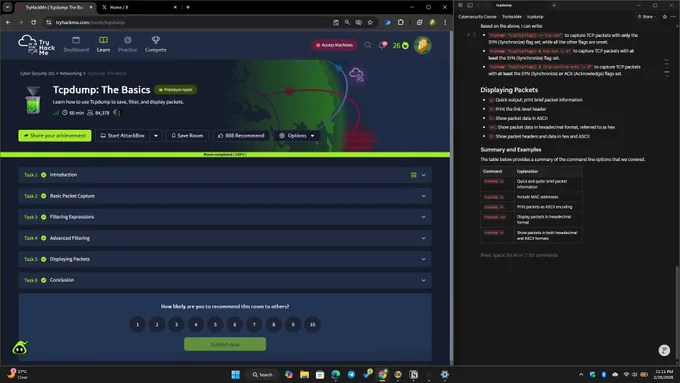Open the notes app three-dot menu
This screenshot has height=383, width=680.
pos(673,16)
